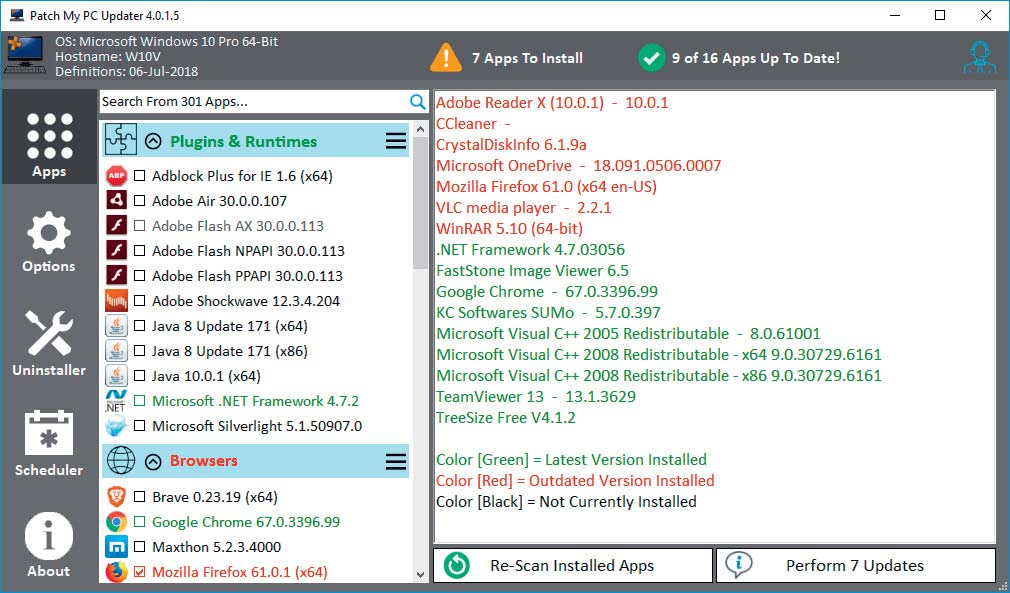This screenshot has width=1010, height=593.
Task: Click the Java 10.0.1 icon
Action: [117, 376]
